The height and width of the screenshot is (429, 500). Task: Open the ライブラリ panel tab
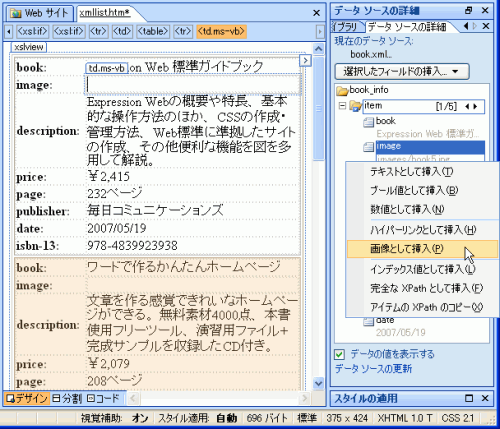[x=346, y=26]
